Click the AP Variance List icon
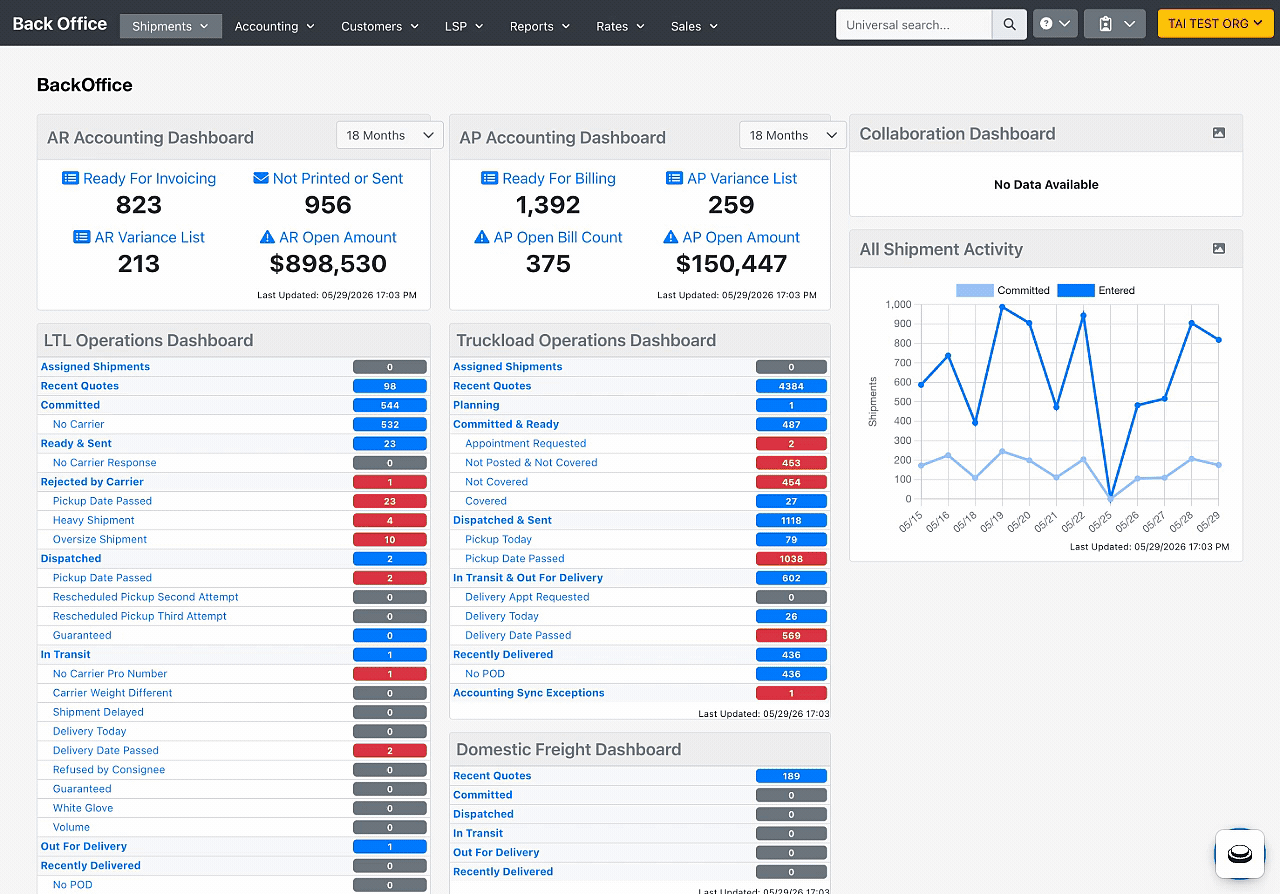 tap(674, 178)
